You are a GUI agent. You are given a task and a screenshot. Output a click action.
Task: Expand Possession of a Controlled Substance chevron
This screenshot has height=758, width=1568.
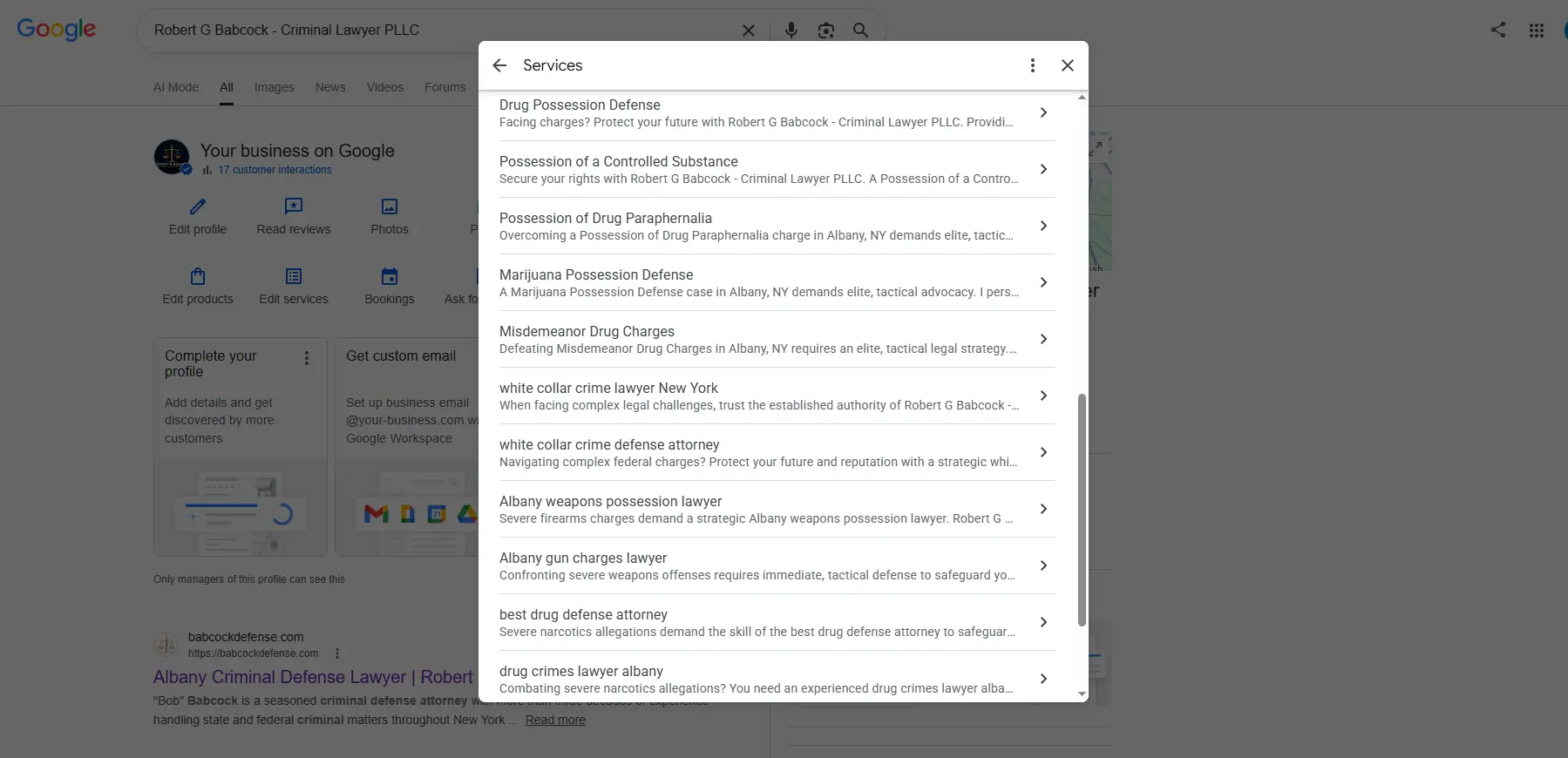pos(1043,169)
